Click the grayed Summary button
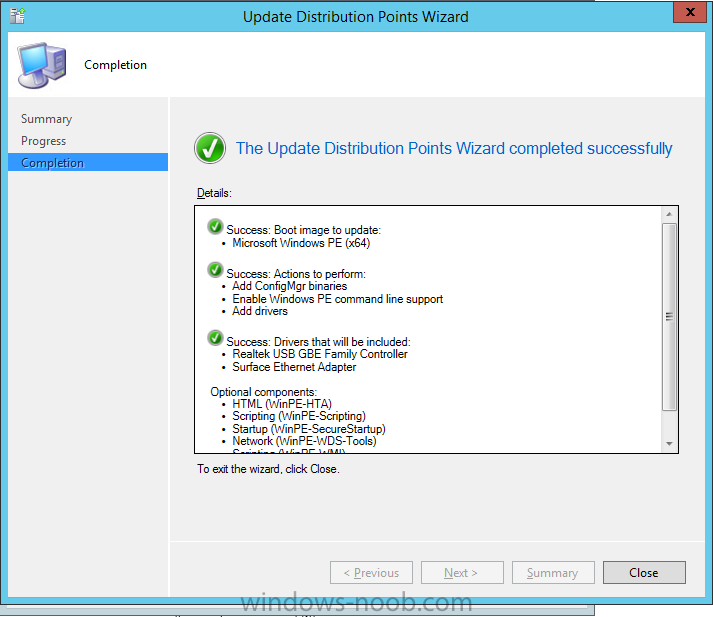Screen dimensions: 713x617 tap(553, 572)
